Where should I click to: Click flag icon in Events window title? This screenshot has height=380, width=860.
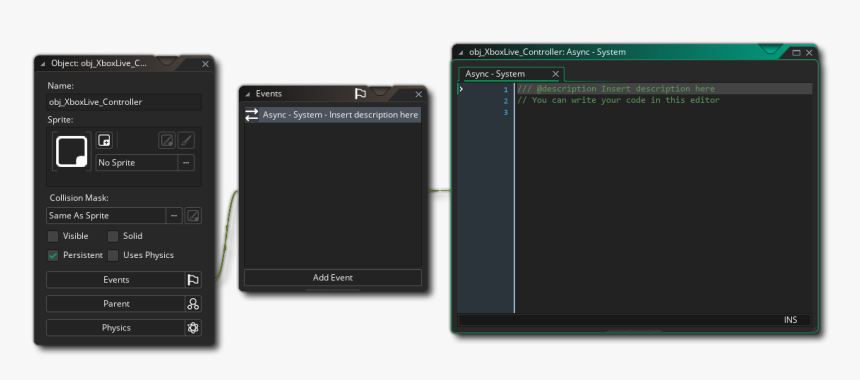click(360, 94)
